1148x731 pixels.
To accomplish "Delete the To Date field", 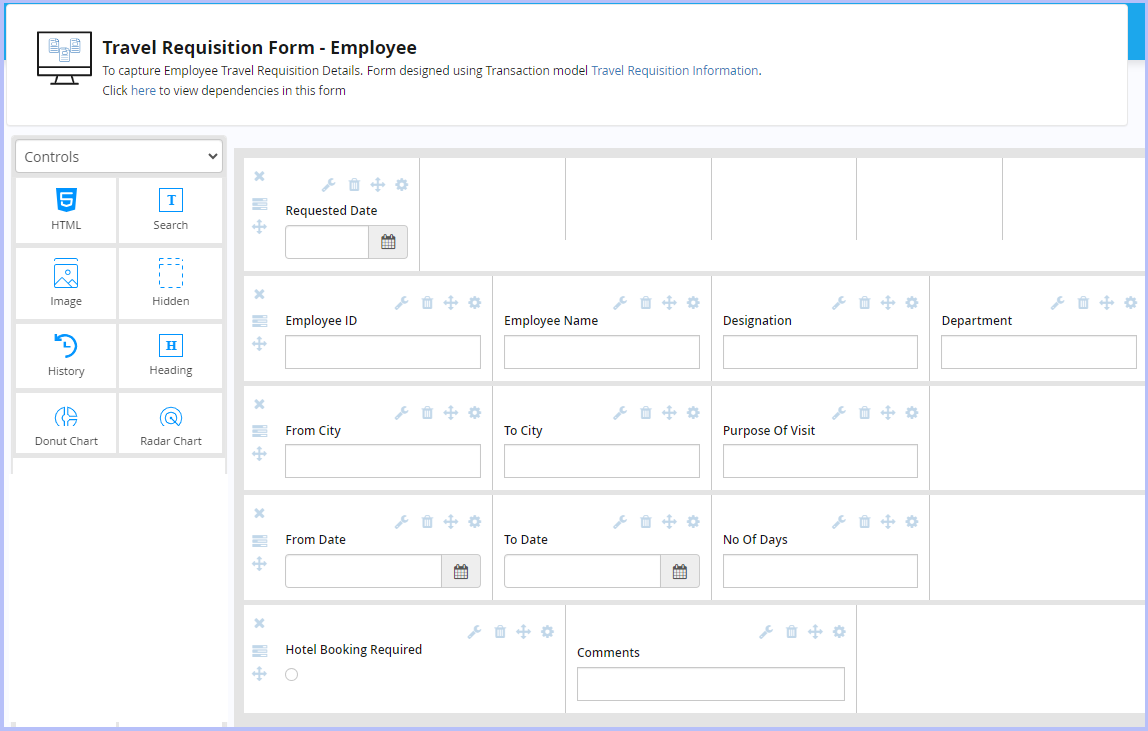I will (x=646, y=522).
